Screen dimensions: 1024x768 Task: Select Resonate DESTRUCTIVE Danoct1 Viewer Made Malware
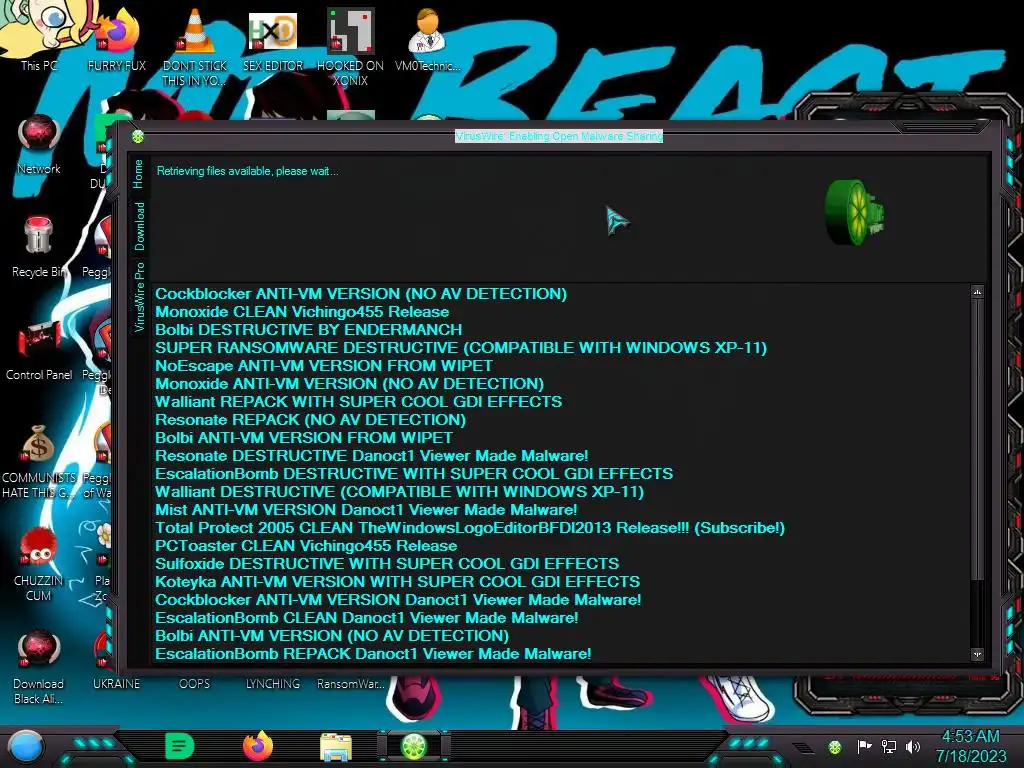coord(371,456)
